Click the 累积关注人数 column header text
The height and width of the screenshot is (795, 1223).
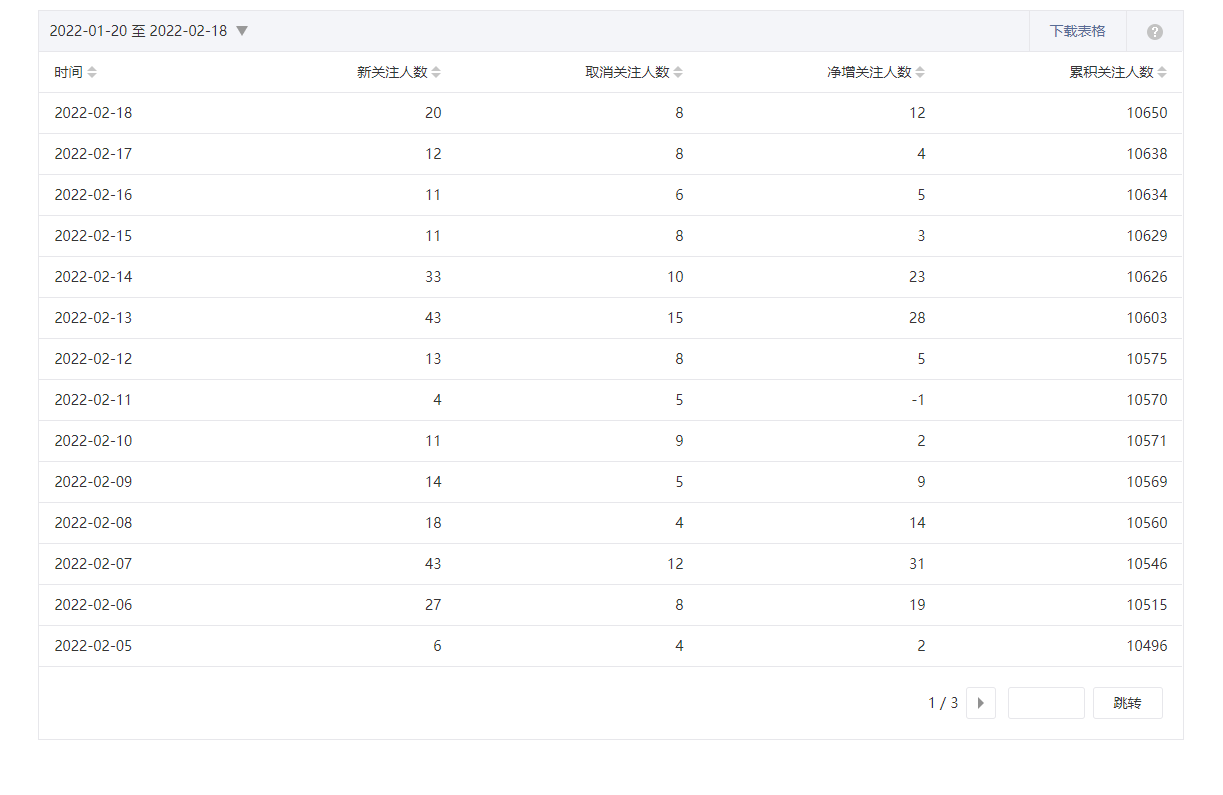(x=1111, y=72)
